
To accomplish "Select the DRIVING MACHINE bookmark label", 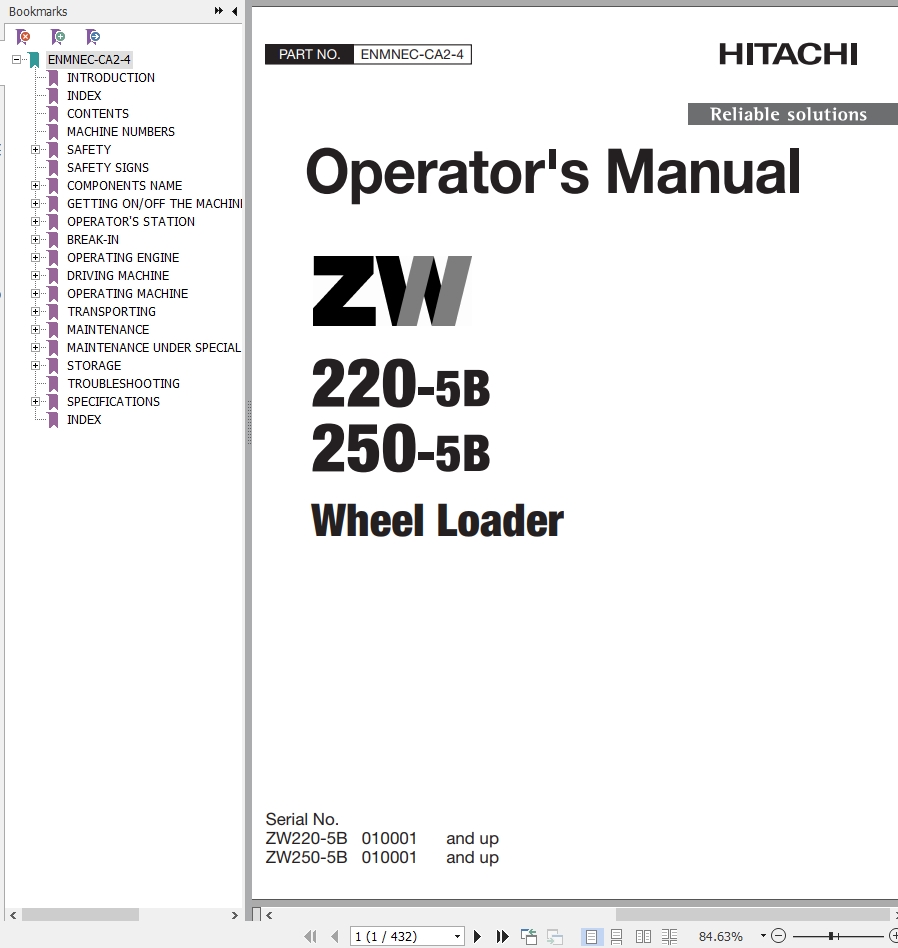I will click(x=118, y=276).
